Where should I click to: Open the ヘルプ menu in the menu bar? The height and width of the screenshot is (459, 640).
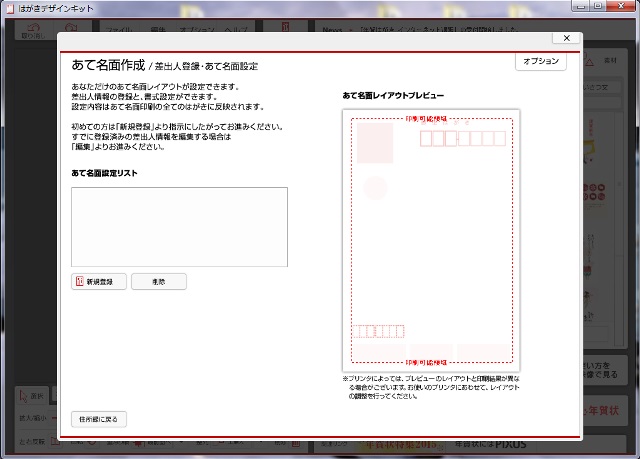[x=238, y=31]
